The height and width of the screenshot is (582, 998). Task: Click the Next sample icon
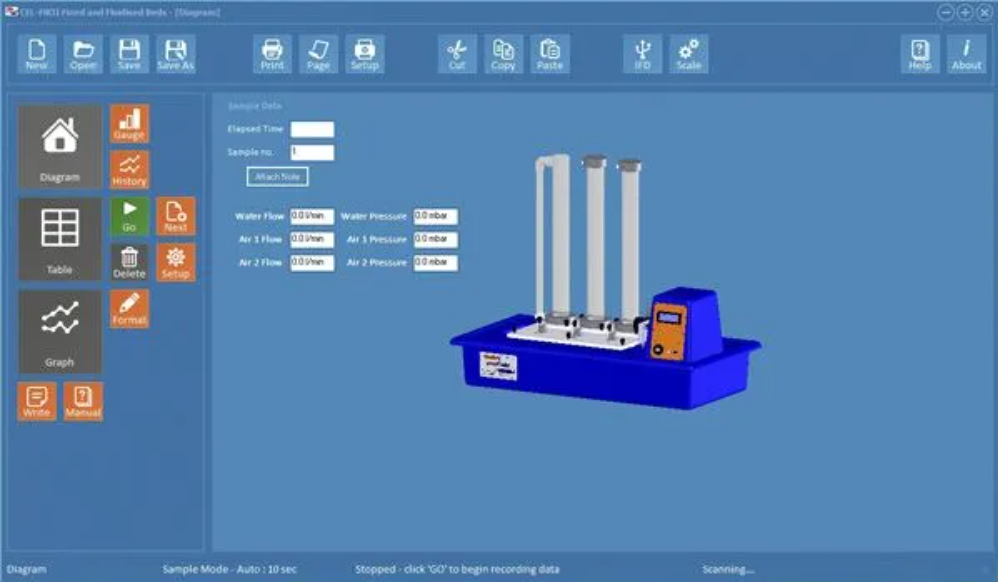pyautogui.click(x=175, y=216)
